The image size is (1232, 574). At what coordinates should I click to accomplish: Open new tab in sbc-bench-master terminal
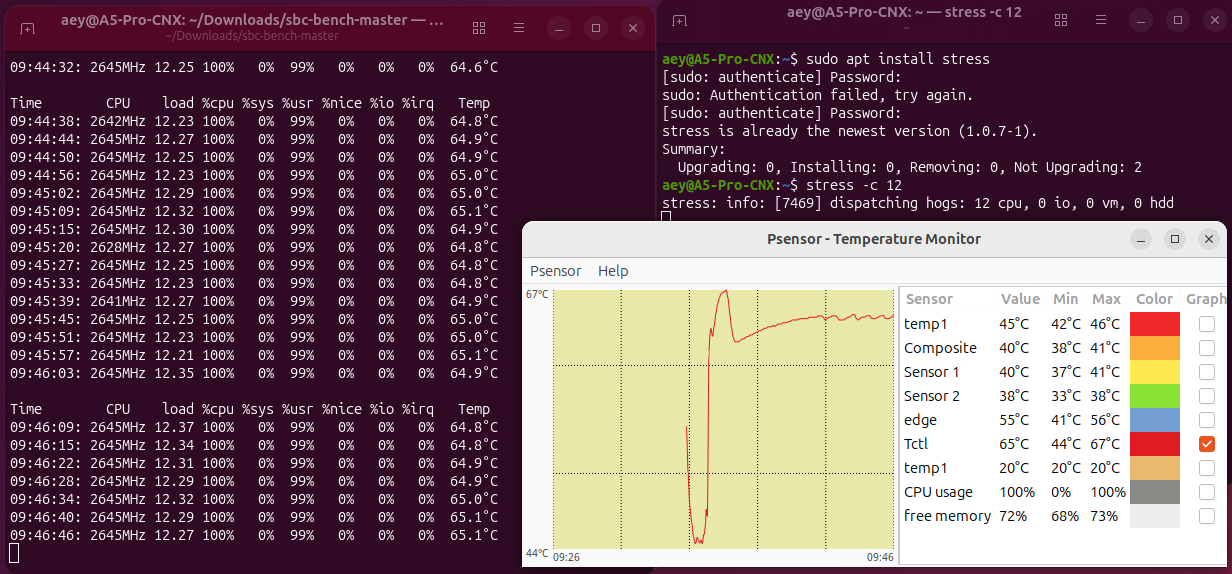coord(28,28)
